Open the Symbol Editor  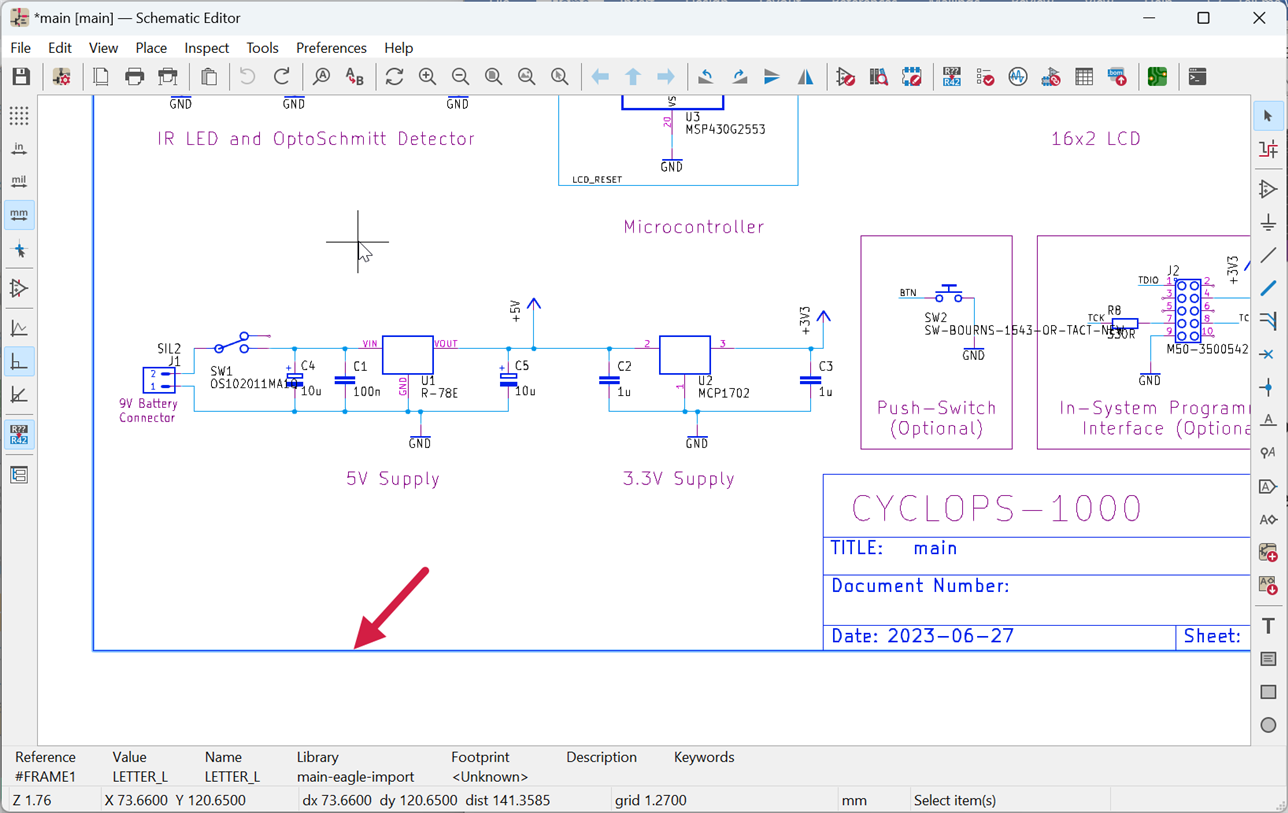(845, 77)
